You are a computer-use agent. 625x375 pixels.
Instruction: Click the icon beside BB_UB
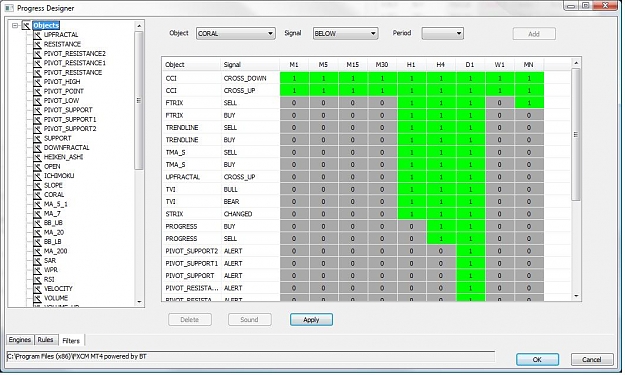click(x=37, y=223)
